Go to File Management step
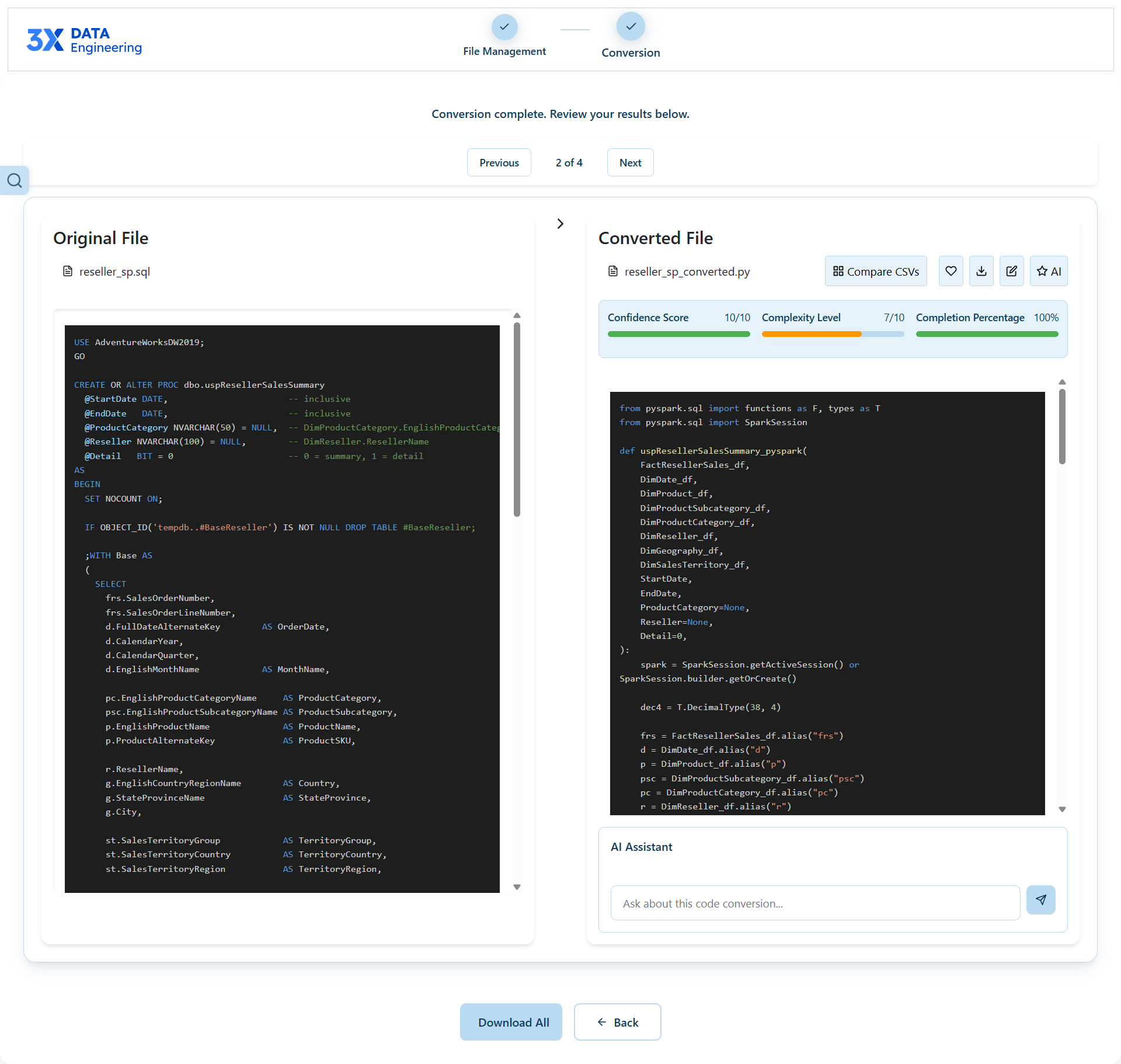This screenshot has width=1121, height=1064. 504,27
